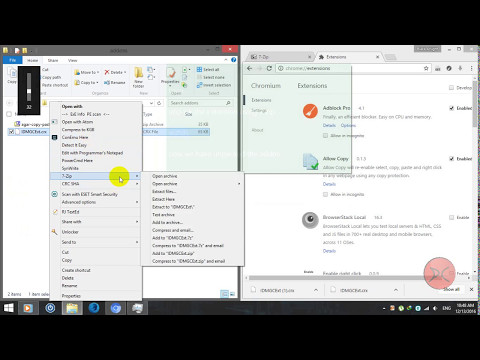Open Chromium's three-dot menu
The height and width of the screenshot is (360, 480).
[x=471, y=68]
